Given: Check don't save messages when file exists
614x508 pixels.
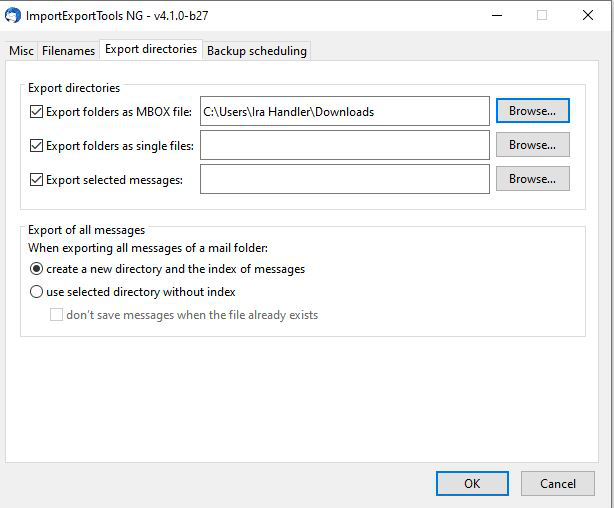Looking at the screenshot, I should pyautogui.click(x=56, y=315).
